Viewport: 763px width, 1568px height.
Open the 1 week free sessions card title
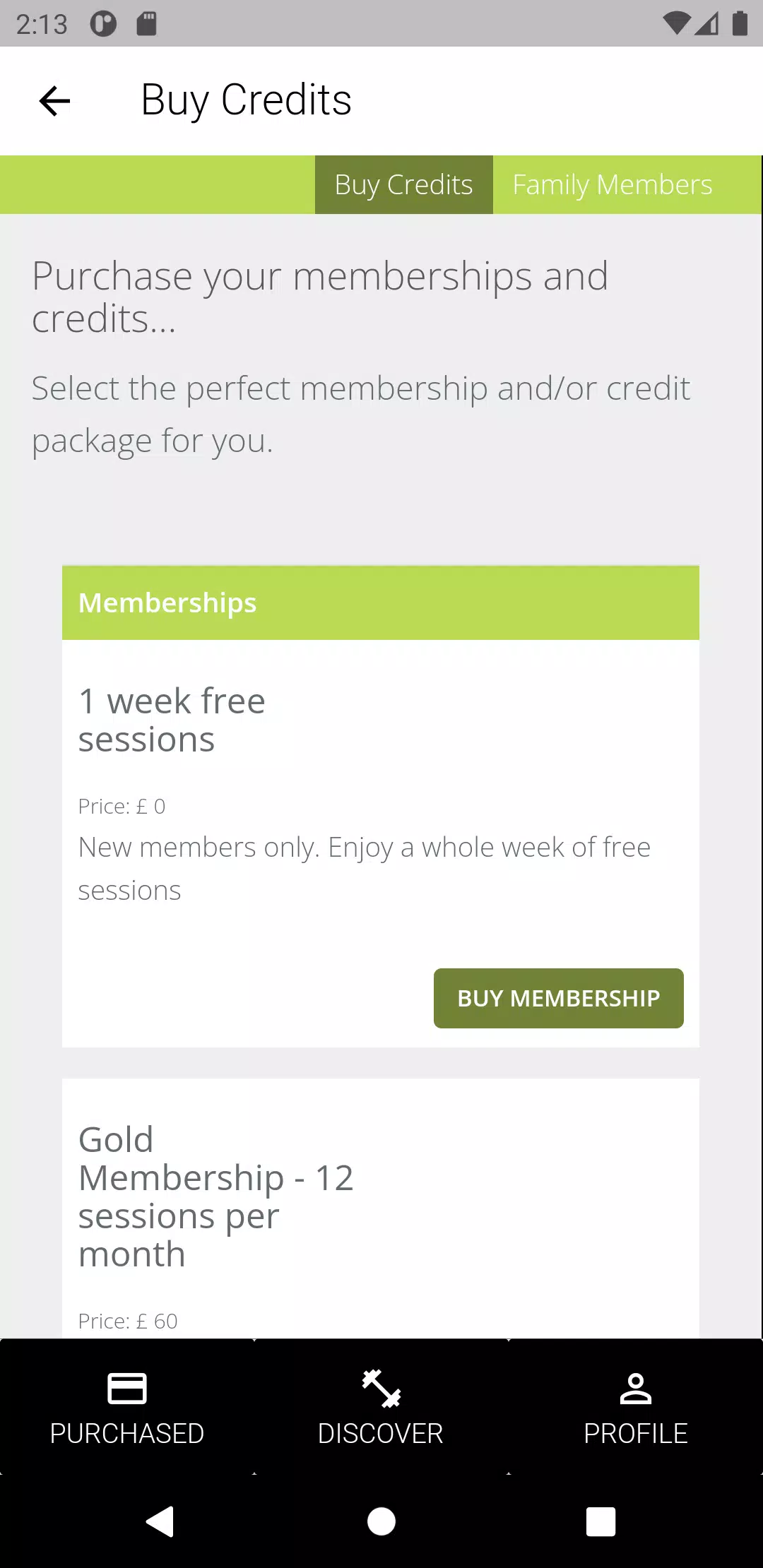172,720
